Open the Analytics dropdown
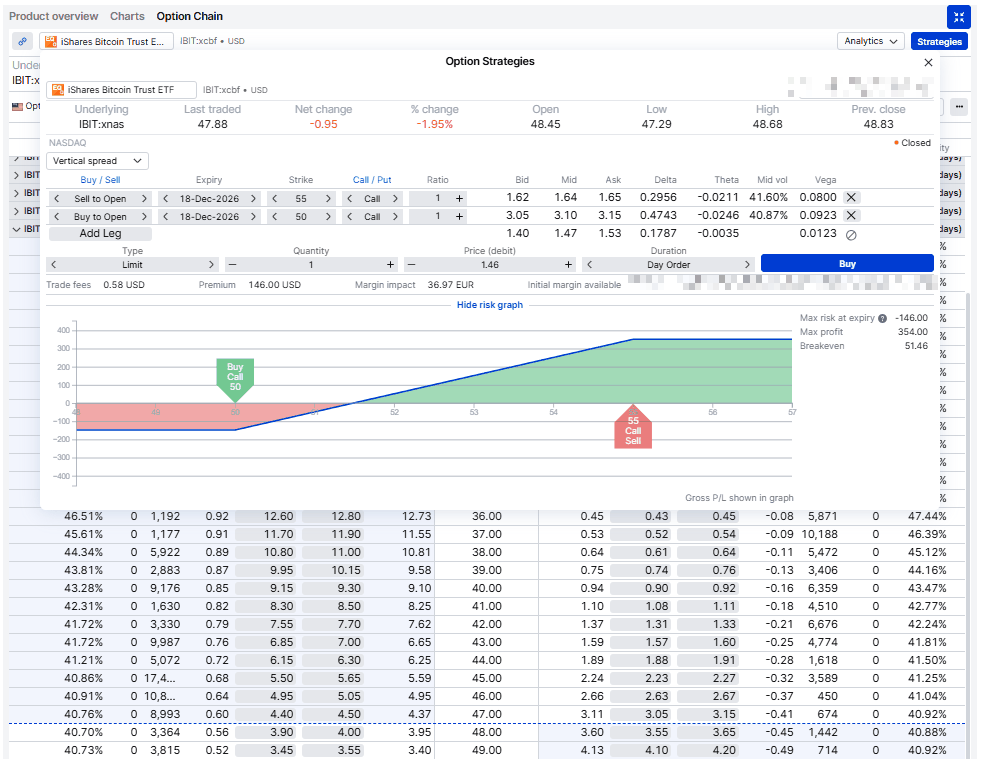Screen dimensions: 981x759 tap(870, 41)
